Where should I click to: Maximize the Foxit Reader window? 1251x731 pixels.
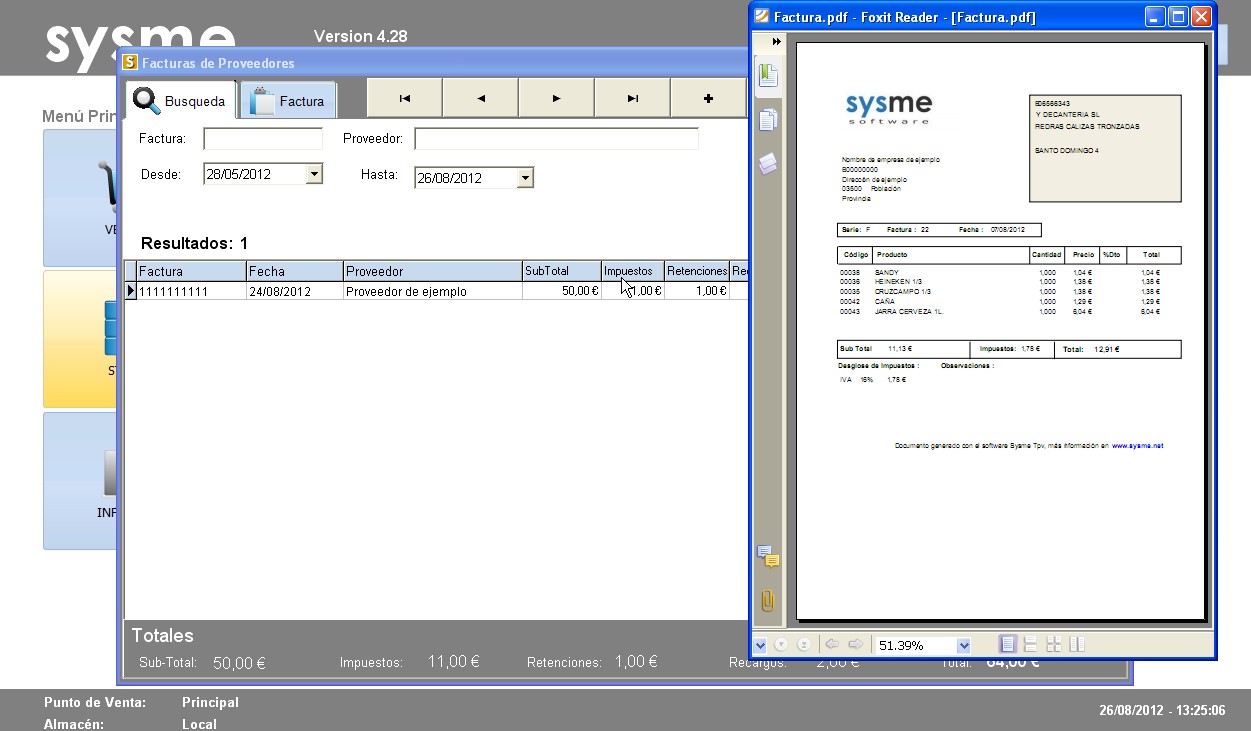pyautogui.click(x=1179, y=17)
